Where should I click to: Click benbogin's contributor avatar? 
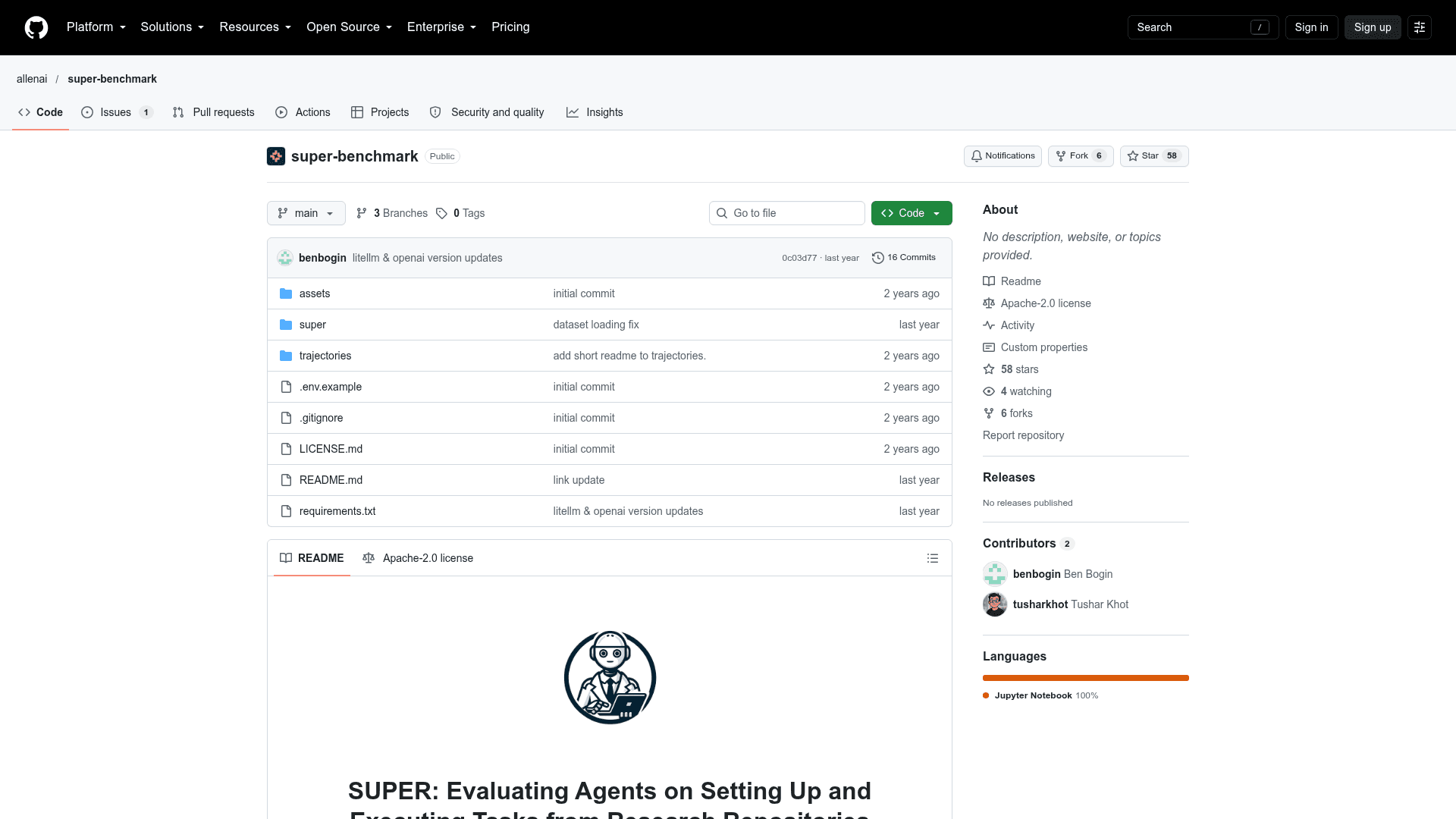coord(995,574)
